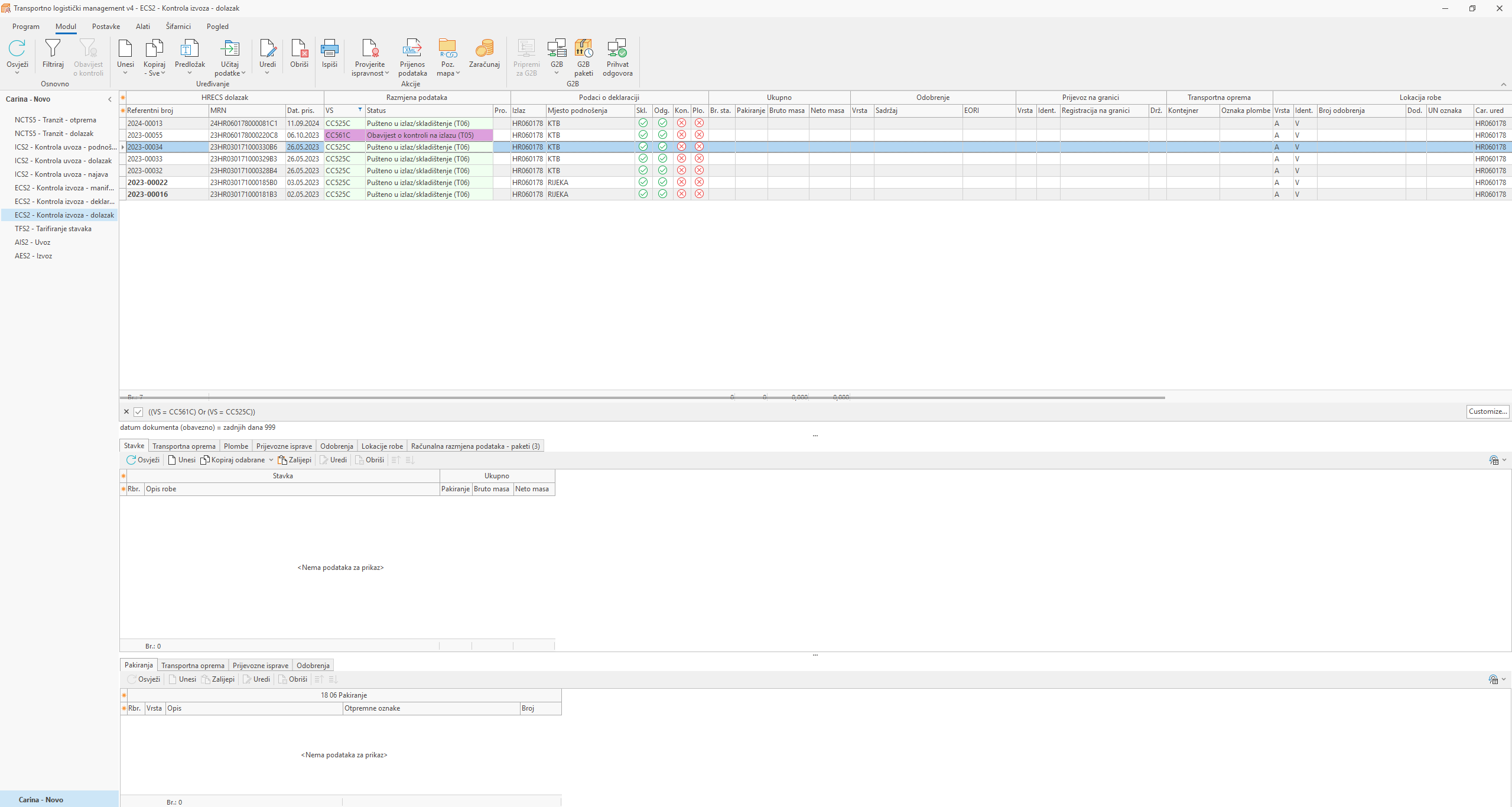Click the VS column filter funnel icon
Image resolution: width=1512 pixels, height=807 pixels.
point(360,110)
